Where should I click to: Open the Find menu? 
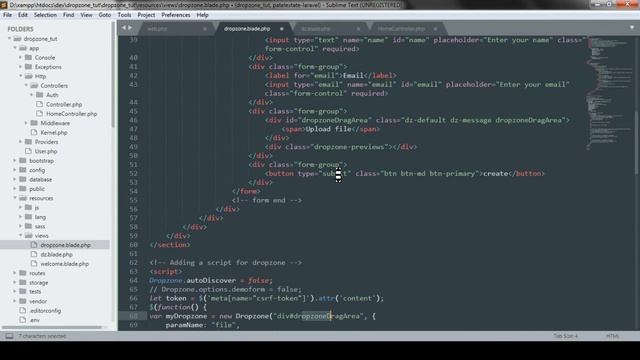(x=69, y=15)
